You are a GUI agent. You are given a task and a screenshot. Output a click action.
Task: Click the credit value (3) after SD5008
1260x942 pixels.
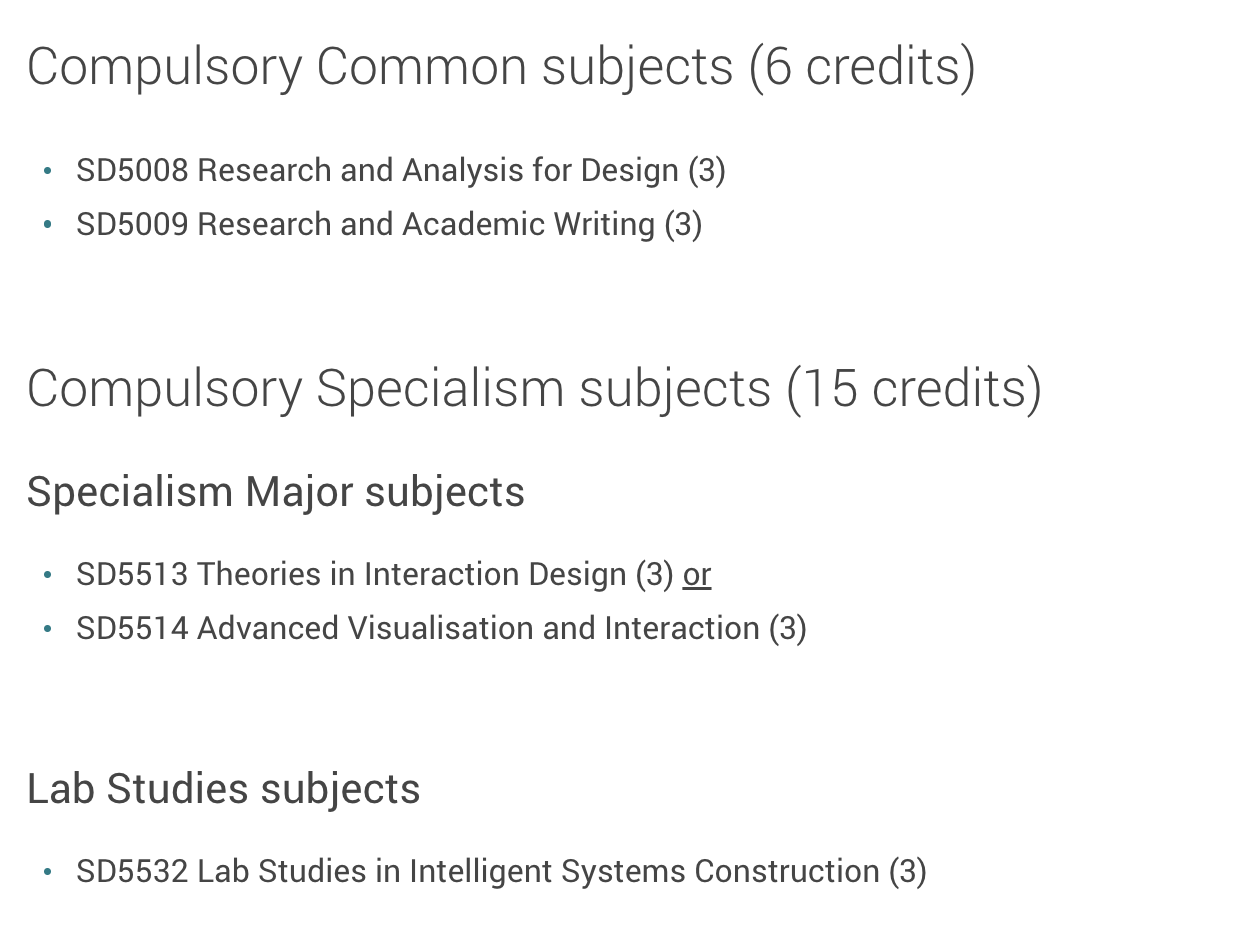(707, 171)
